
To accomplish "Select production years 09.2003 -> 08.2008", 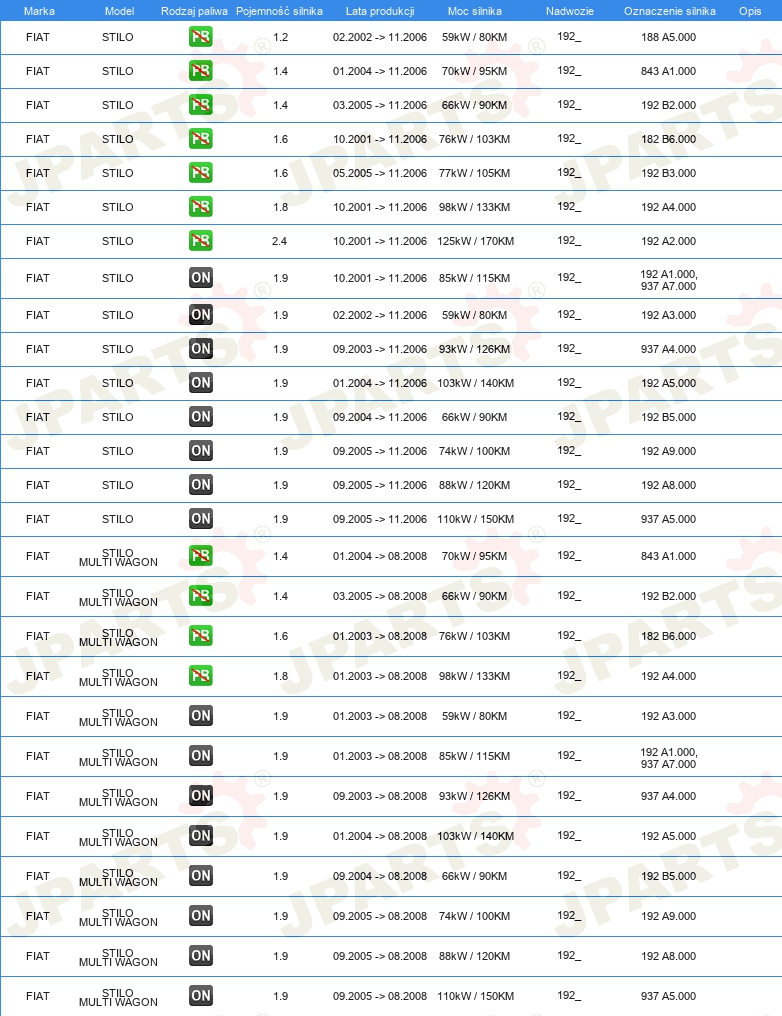I will pyautogui.click(x=380, y=796).
